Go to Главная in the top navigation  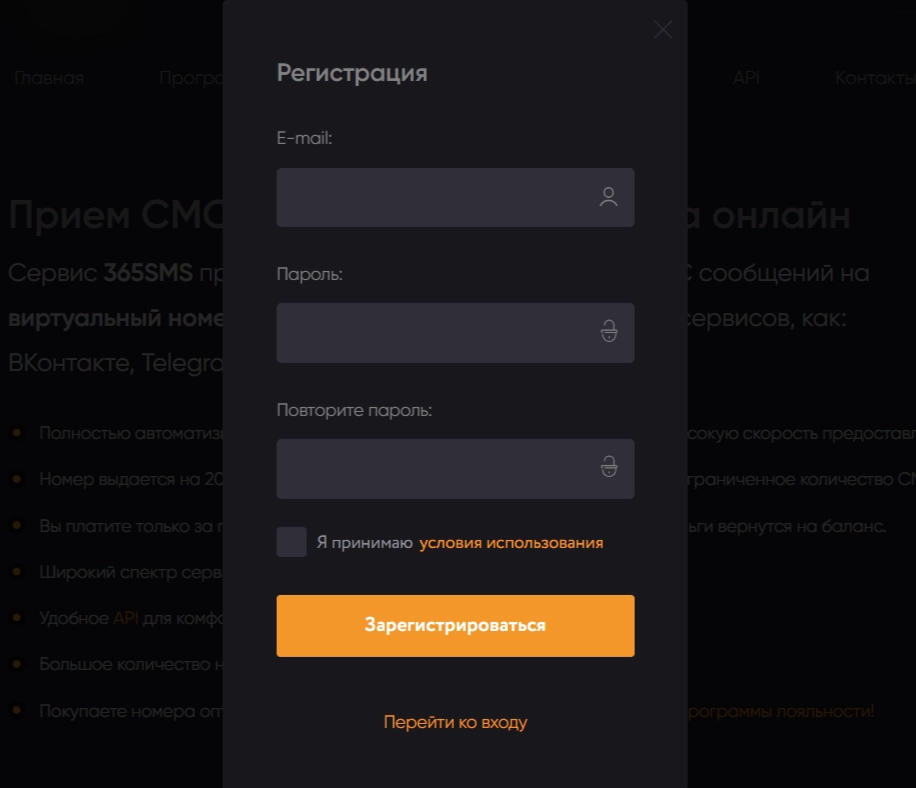(x=49, y=78)
